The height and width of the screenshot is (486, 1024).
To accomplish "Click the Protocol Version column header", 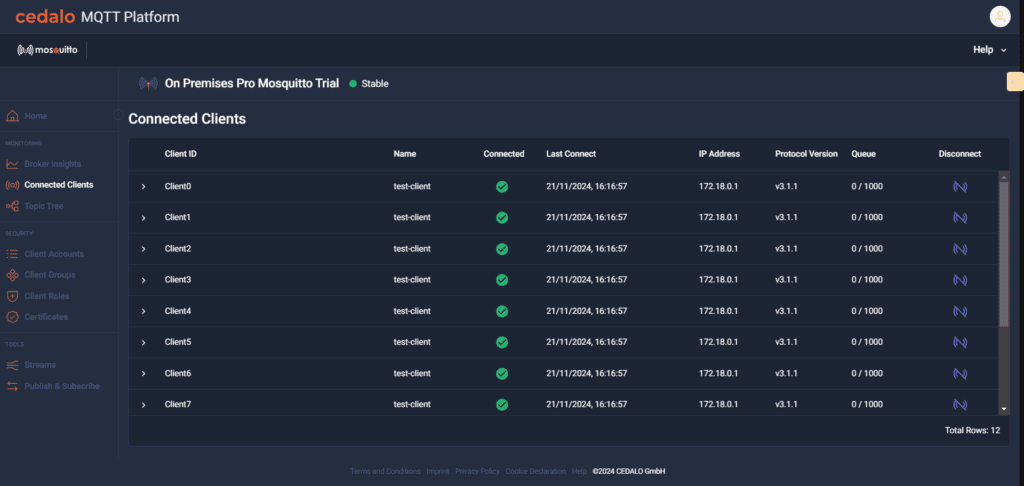I will 806,154.
